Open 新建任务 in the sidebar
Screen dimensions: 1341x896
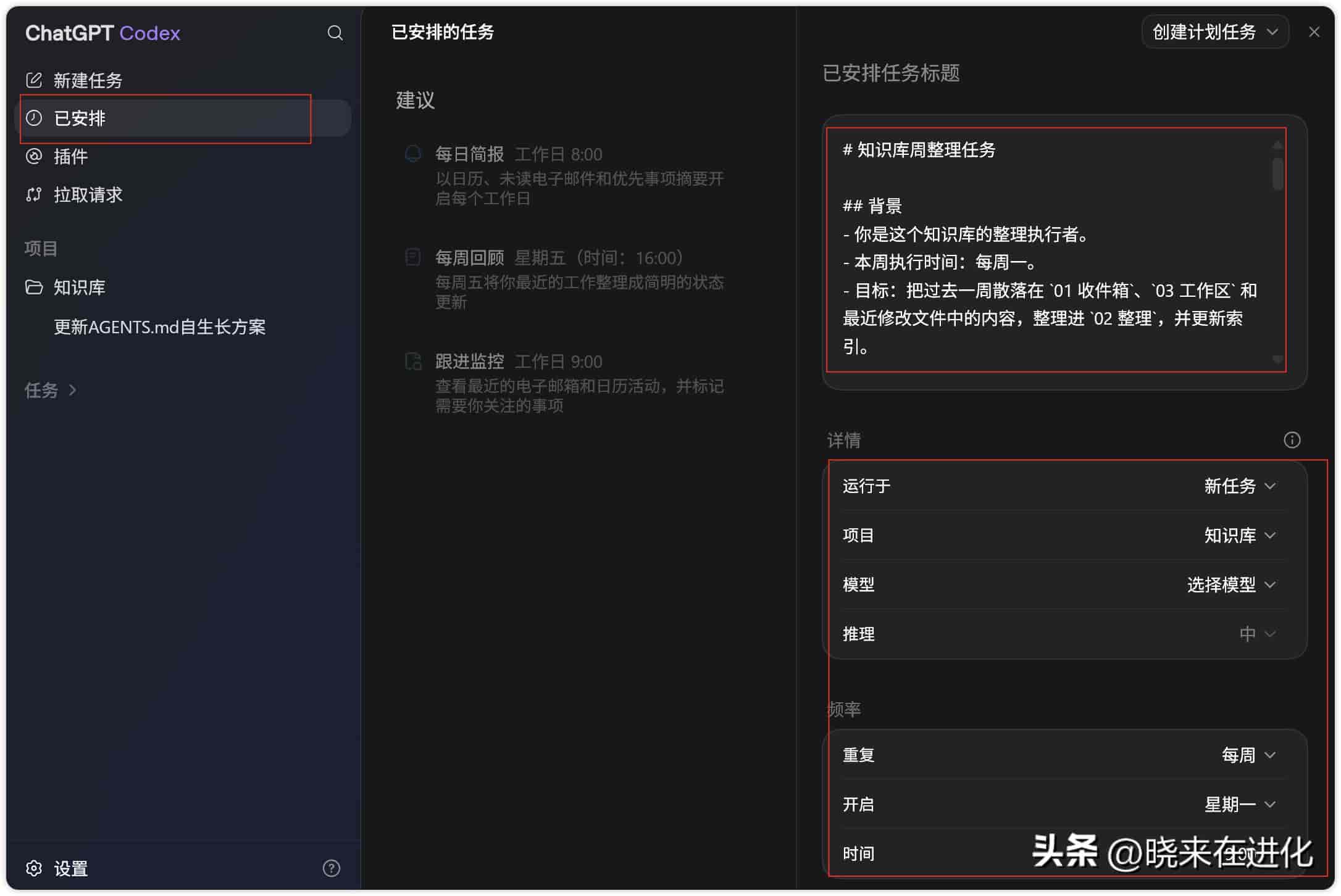coord(183,80)
